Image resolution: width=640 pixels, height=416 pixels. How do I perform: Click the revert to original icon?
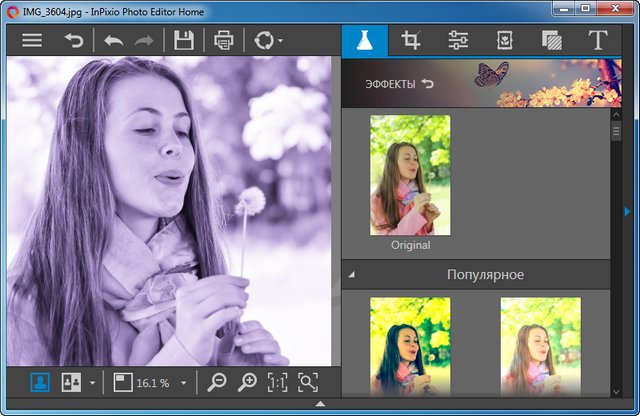tap(74, 40)
